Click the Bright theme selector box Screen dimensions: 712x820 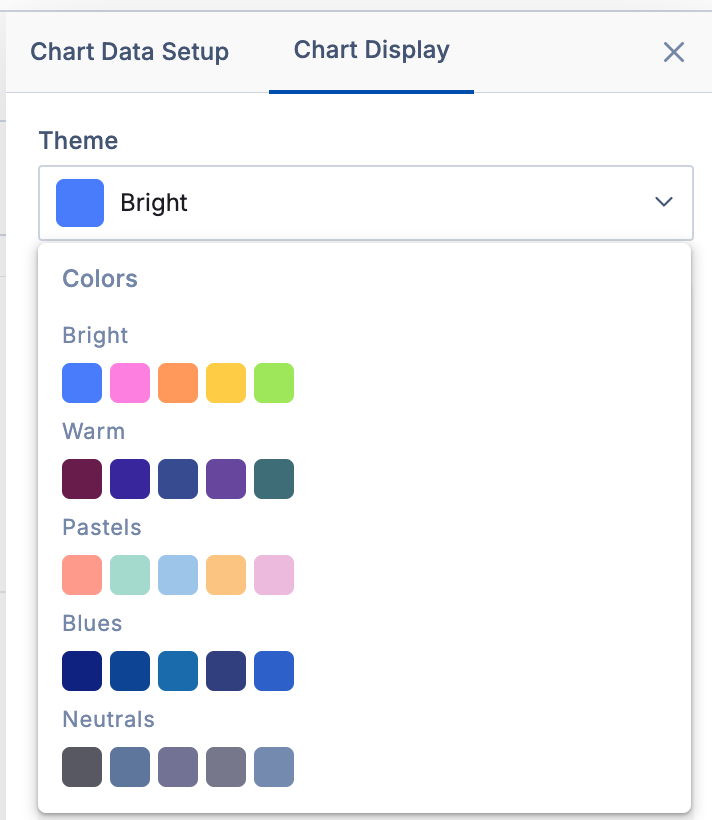(365, 203)
